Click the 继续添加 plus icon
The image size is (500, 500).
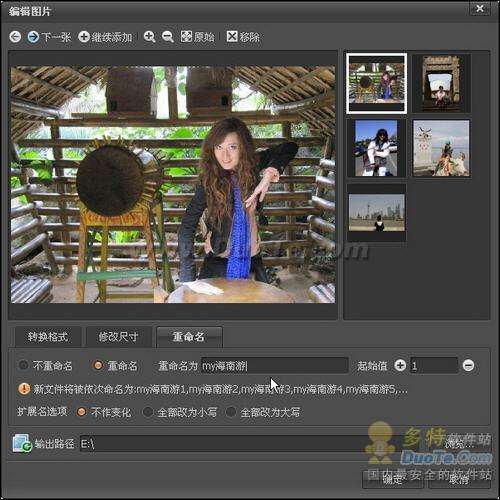tap(84, 37)
